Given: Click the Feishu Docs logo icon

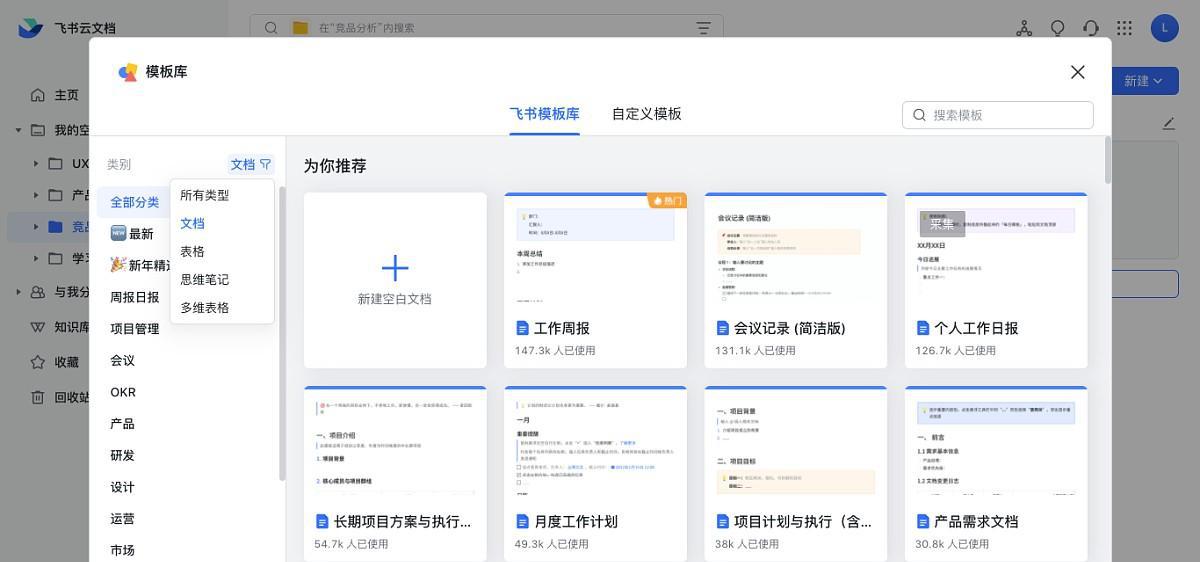Looking at the screenshot, I should 31,28.
